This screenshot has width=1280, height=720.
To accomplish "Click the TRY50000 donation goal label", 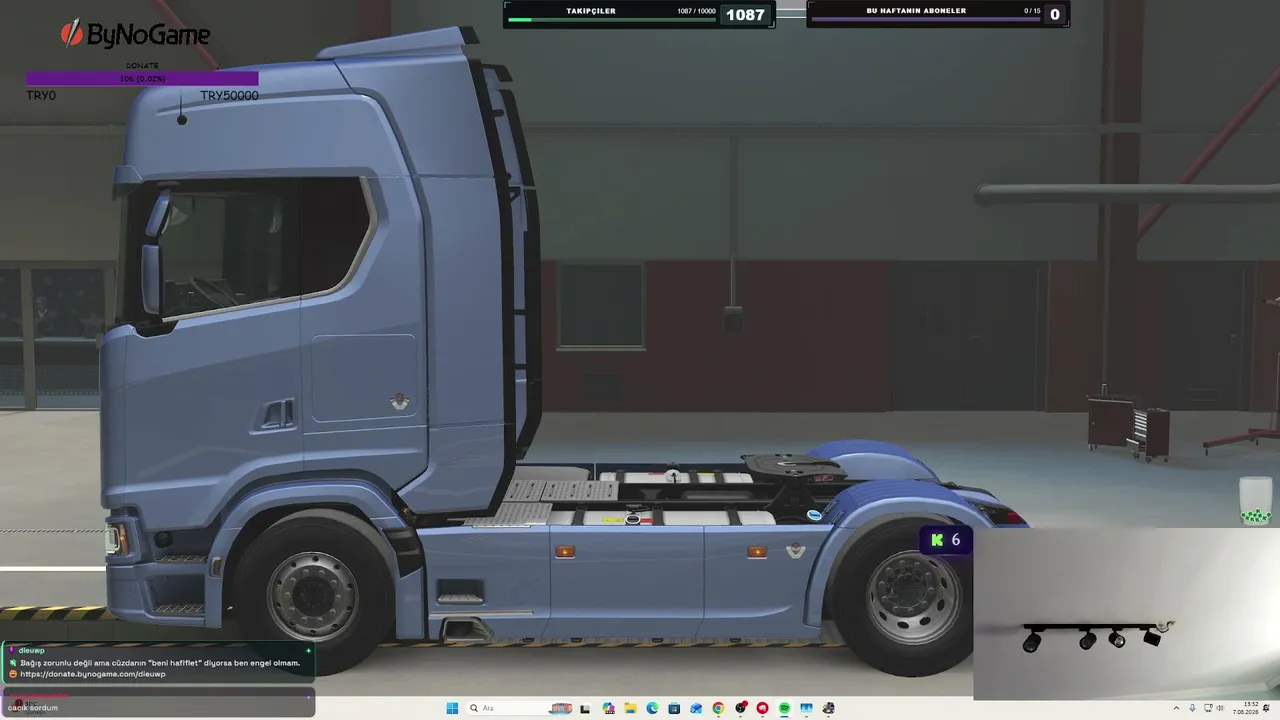I will pos(229,96).
